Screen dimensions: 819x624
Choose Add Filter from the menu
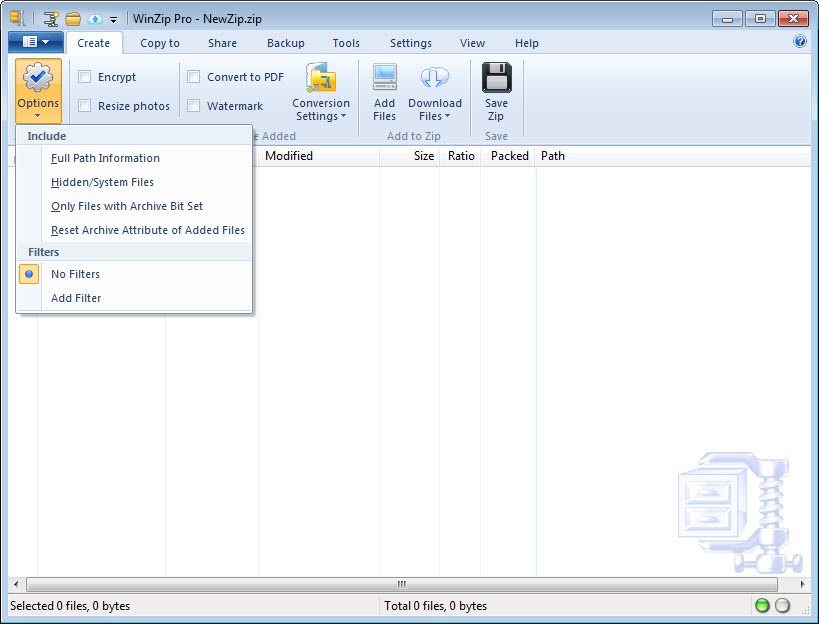tap(134, 298)
